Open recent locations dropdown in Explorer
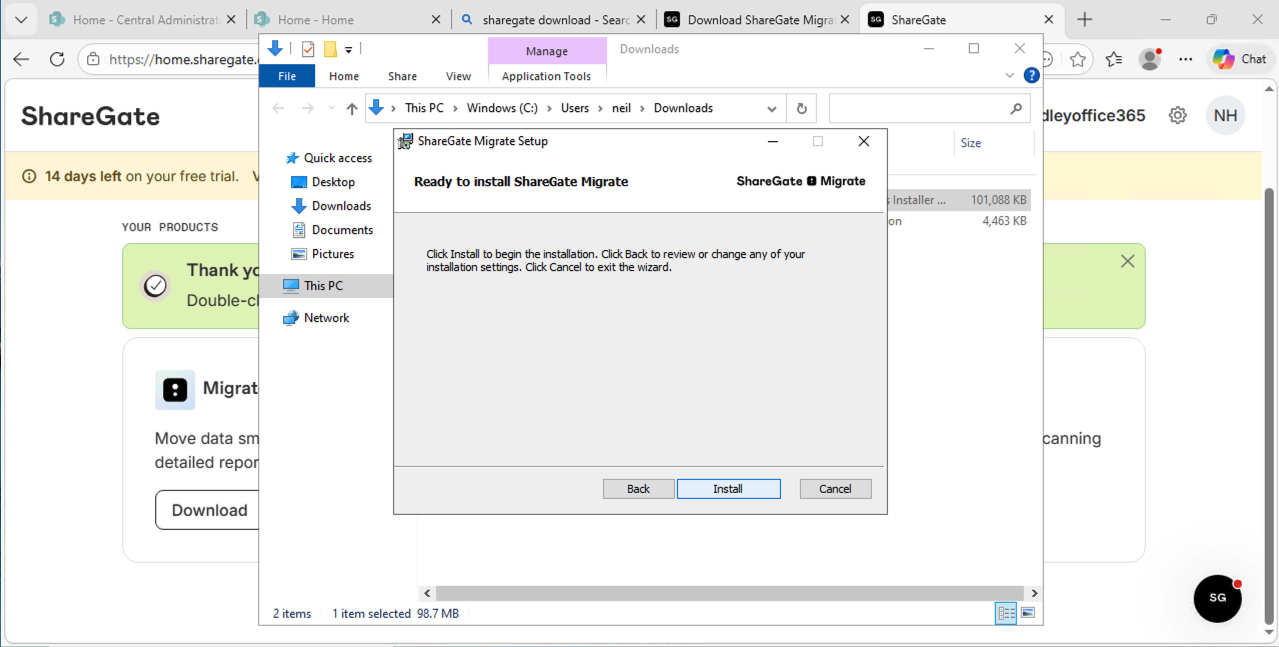1279x647 pixels. coord(331,108)
